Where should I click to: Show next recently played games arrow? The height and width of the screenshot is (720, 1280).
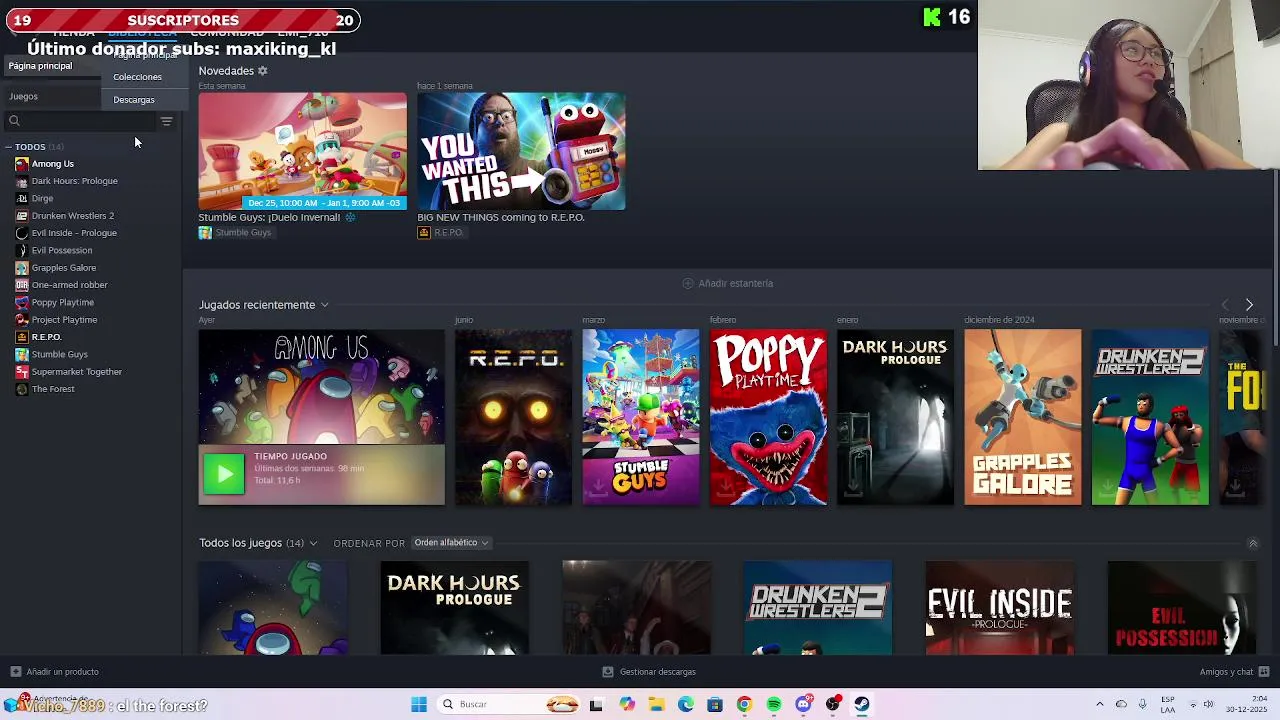coord(1249,305)
